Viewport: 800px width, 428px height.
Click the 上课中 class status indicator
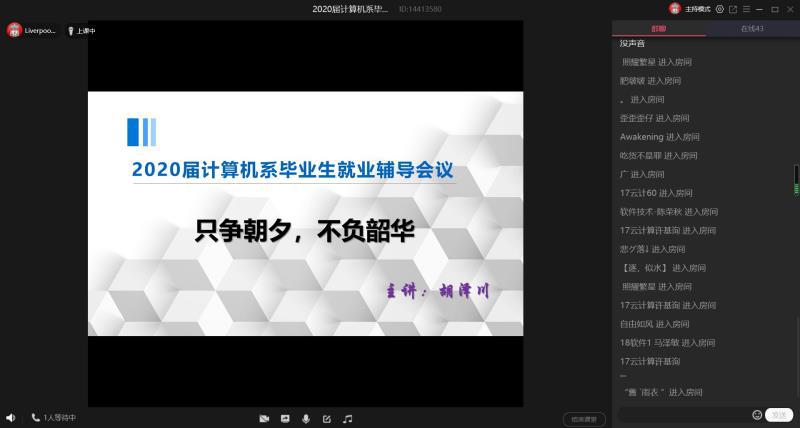point(81,31)
